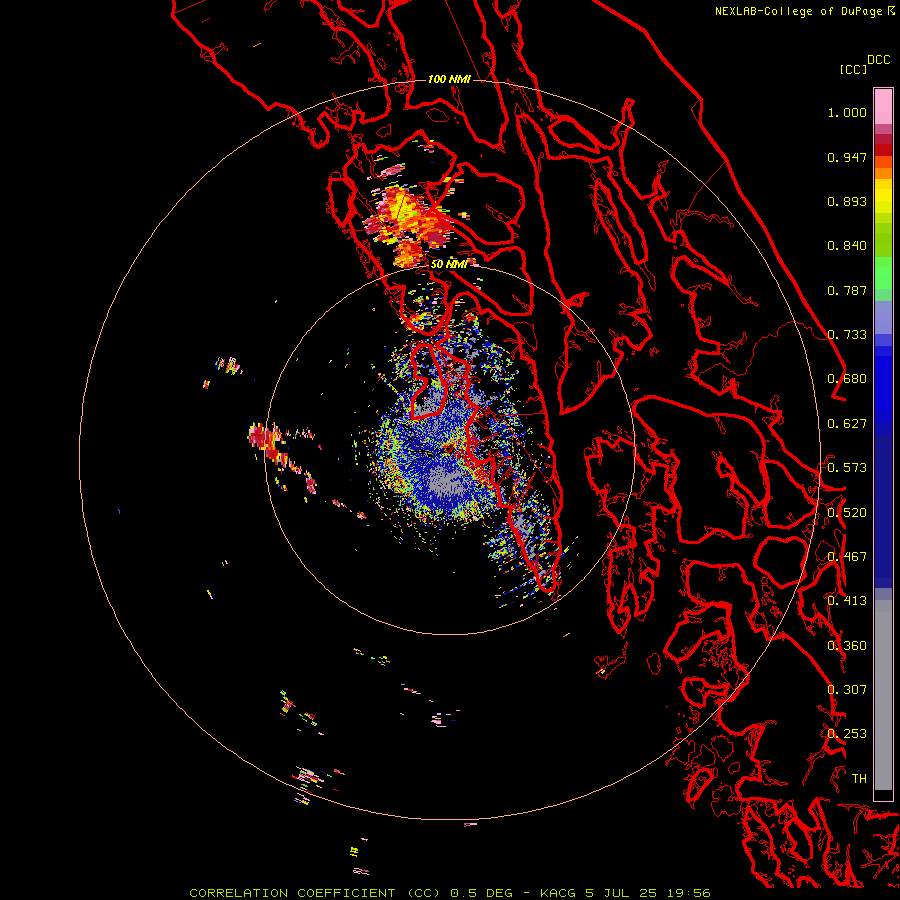
Task: Click the 0.627 value on the color scale
Action: click(x=847, y=424)
